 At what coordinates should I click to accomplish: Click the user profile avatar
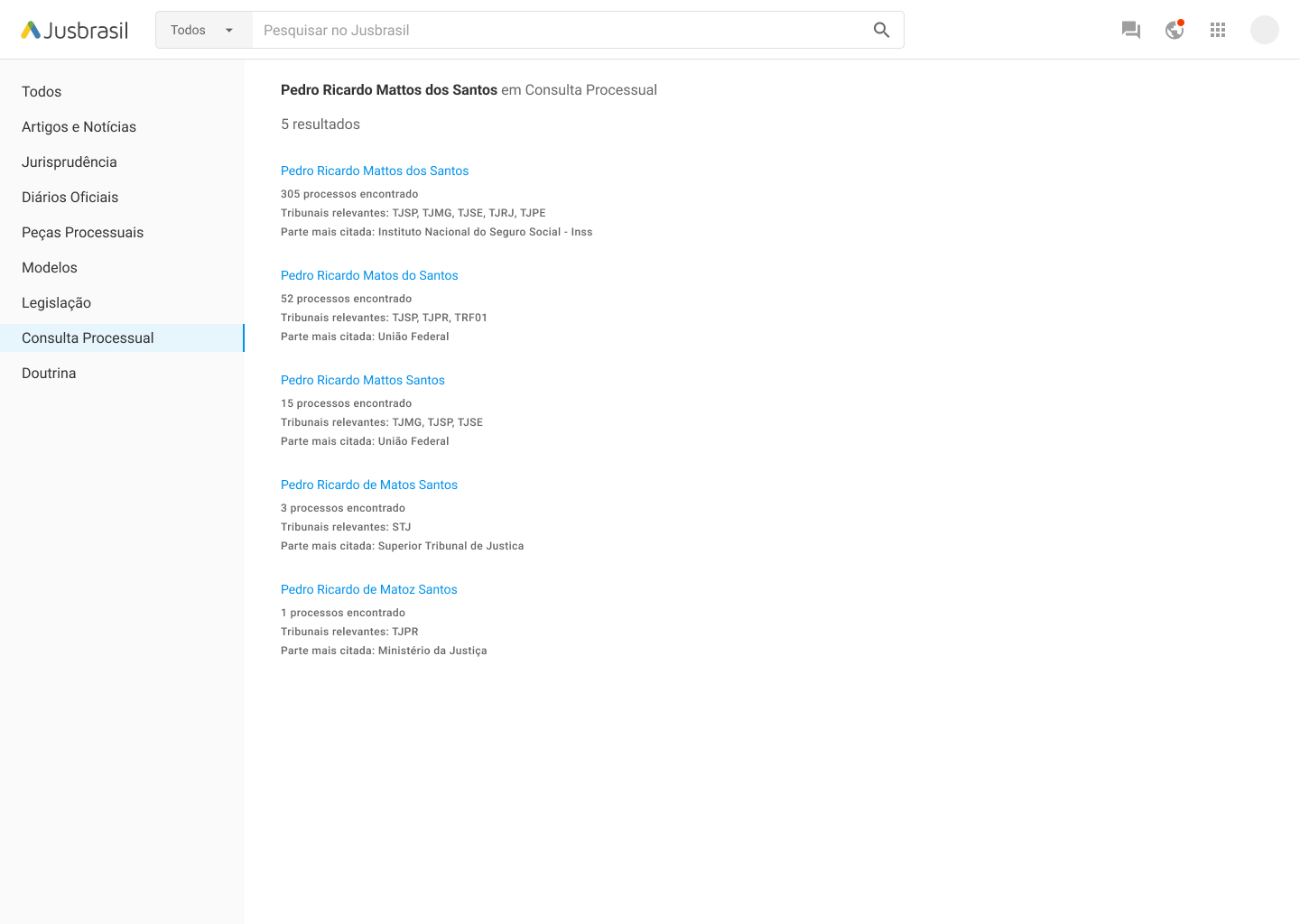(1264, 31)
